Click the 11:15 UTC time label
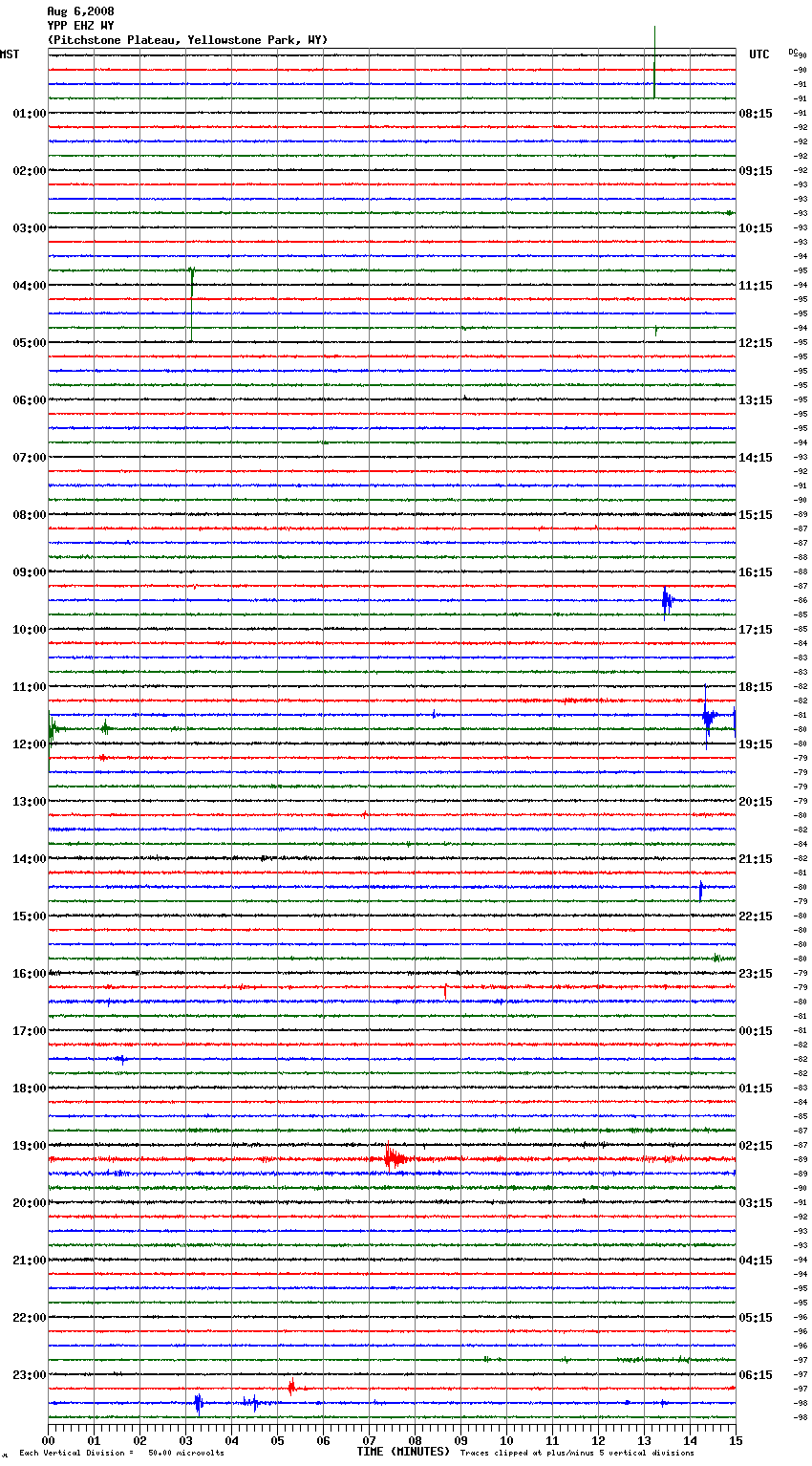The image size is (812, 1466). point(756,286)
